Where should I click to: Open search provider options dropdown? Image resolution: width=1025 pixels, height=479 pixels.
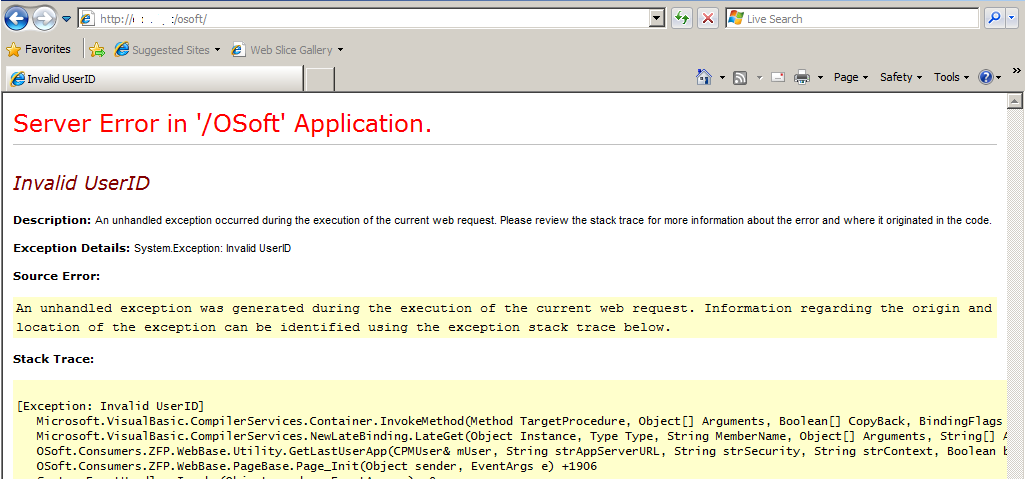click(x=1012, y=19)
